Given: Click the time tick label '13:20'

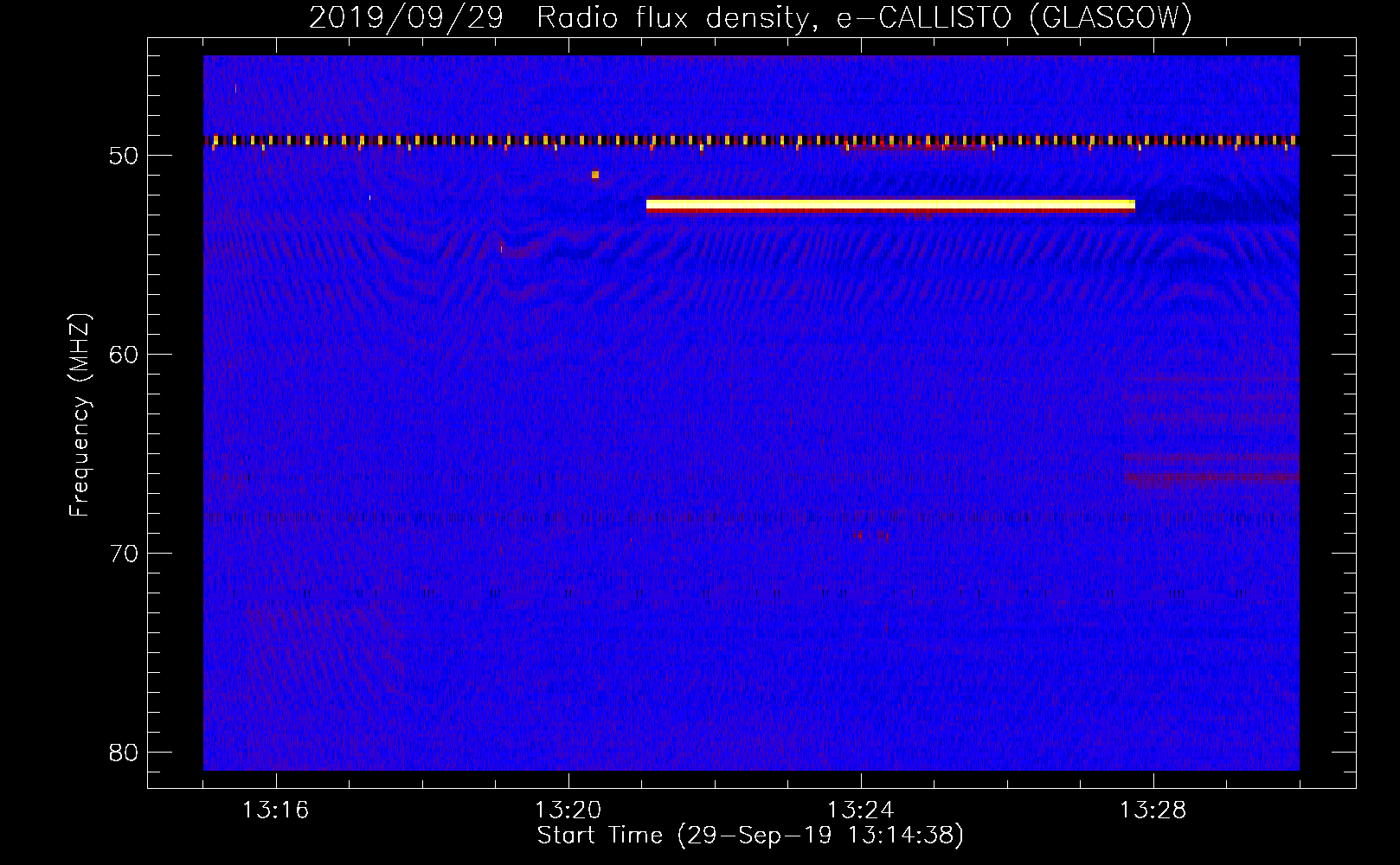Looking at the screenshot, I should coord(568,810).
